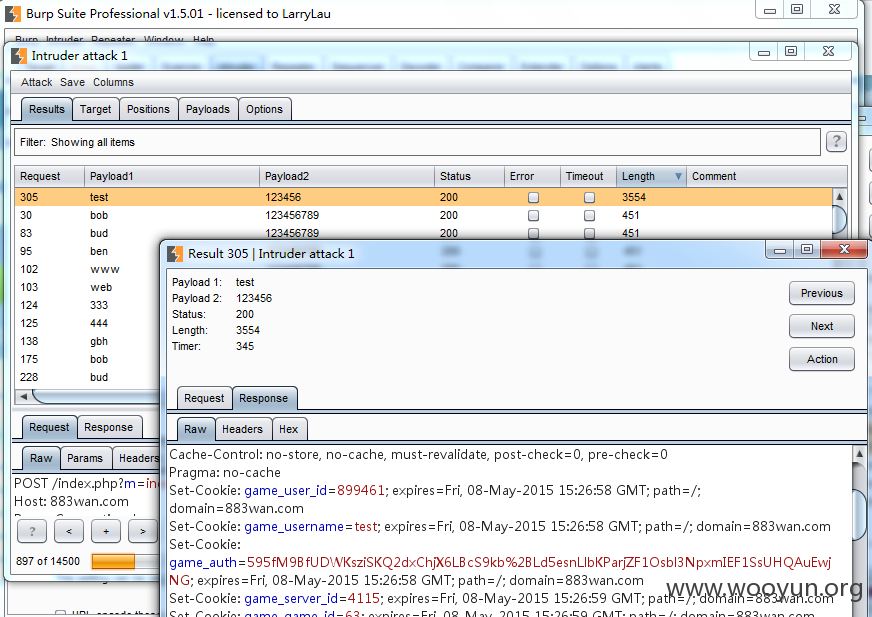Select Request tab in Intruder attack window
Image resolution: width=872 pixels, height=617 pixels.
click(x=49, y=427)
